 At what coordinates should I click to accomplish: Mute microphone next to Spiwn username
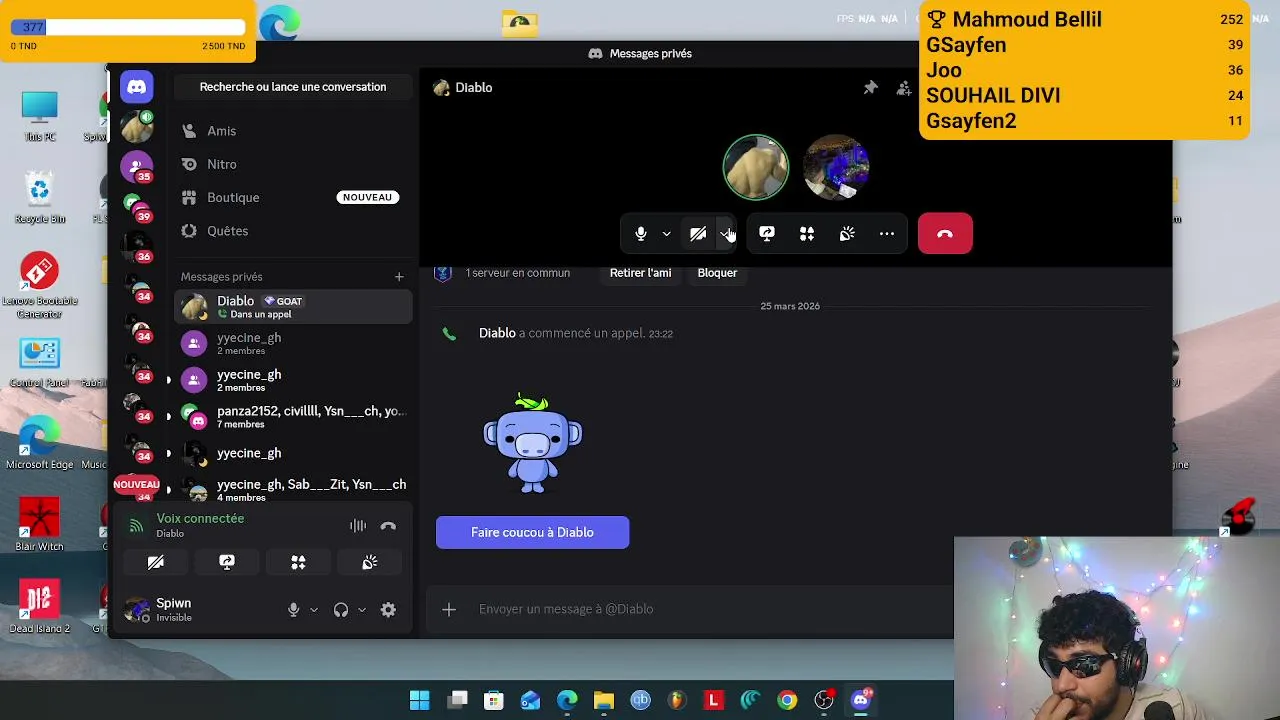point(293,610)
